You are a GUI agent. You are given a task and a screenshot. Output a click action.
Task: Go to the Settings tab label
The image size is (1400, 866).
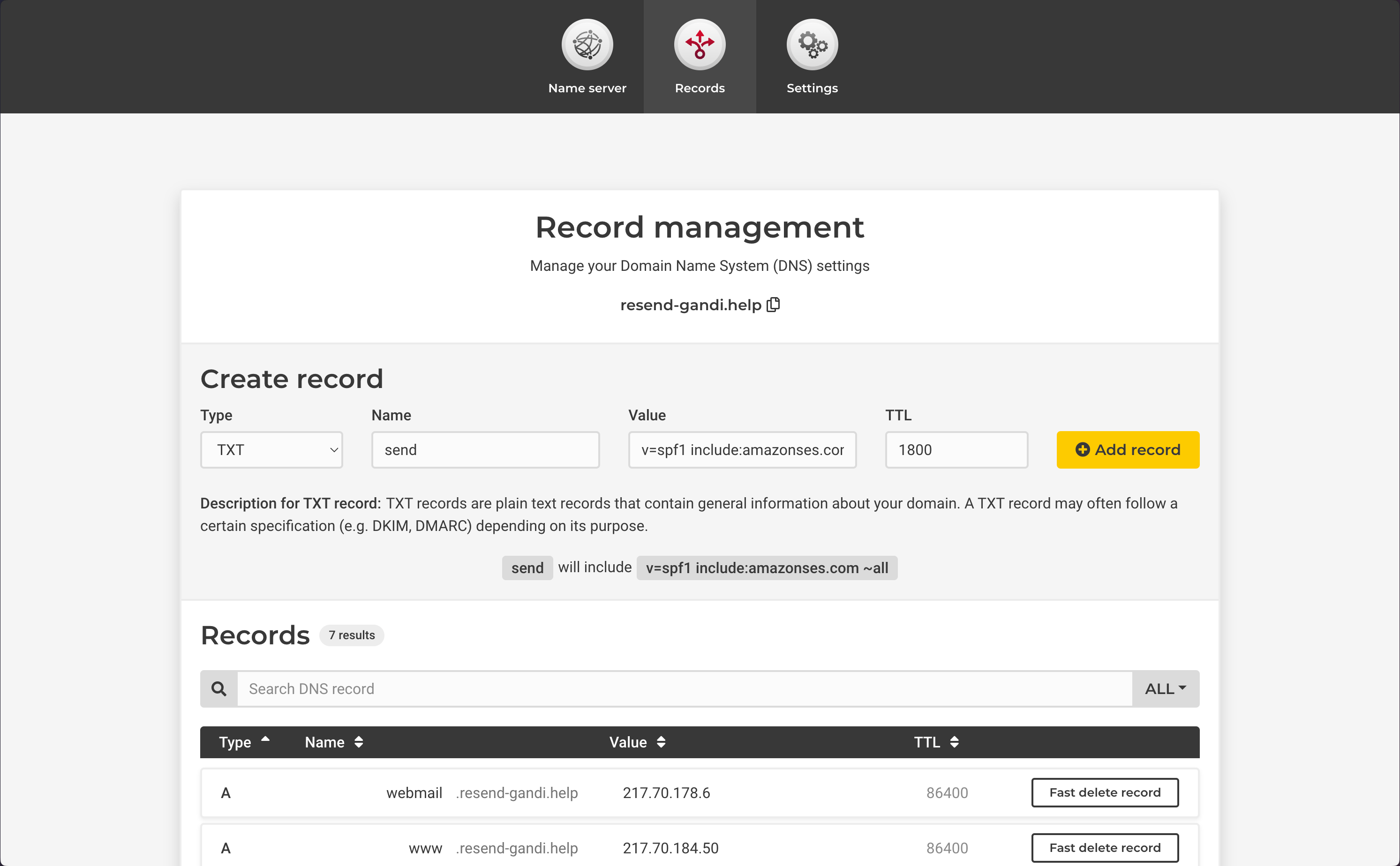tap(812, 88)
